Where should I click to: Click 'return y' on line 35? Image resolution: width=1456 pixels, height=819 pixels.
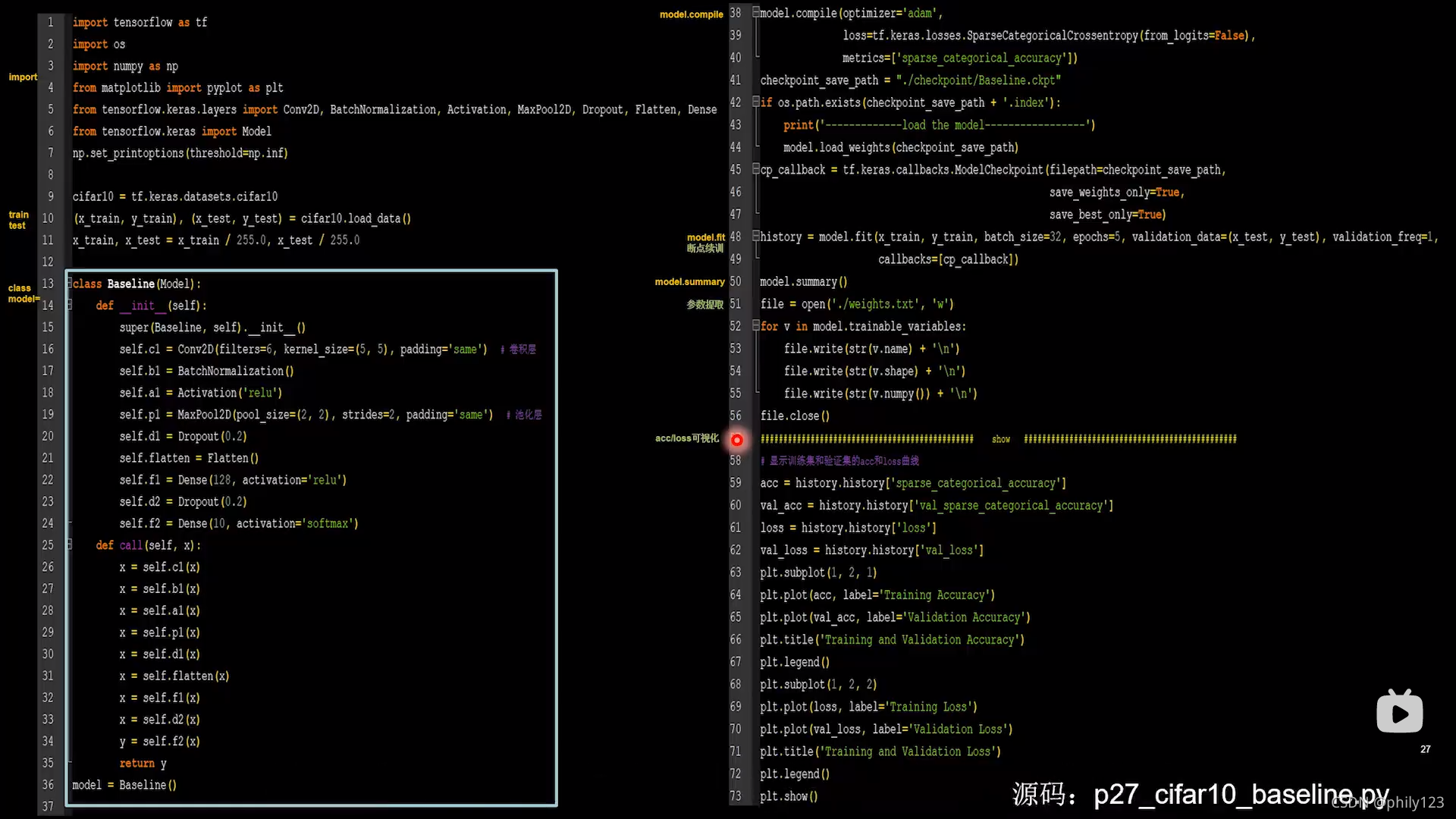(x=143, y=763)
